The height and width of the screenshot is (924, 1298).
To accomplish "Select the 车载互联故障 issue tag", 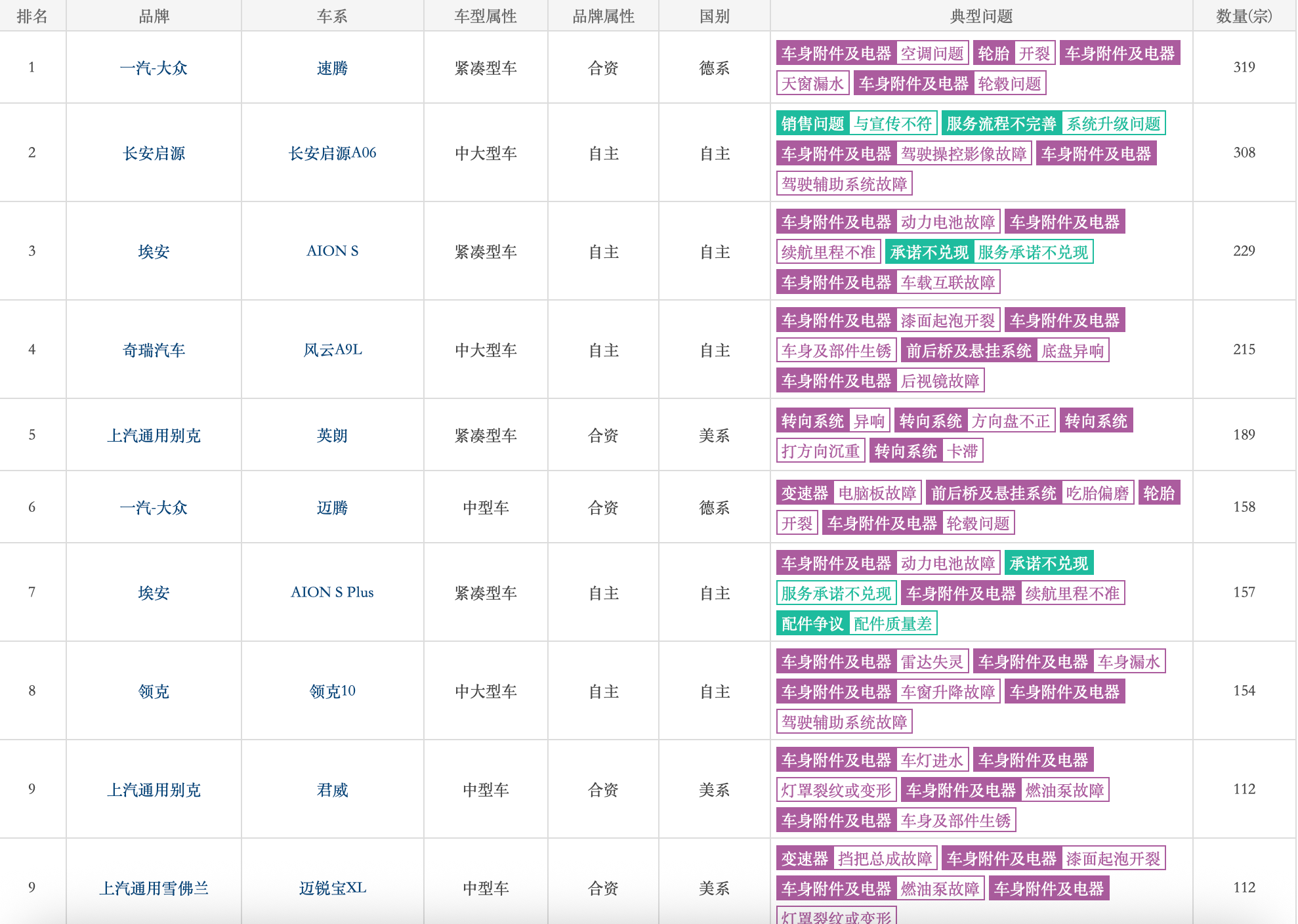I will click(x=948, y=282).
